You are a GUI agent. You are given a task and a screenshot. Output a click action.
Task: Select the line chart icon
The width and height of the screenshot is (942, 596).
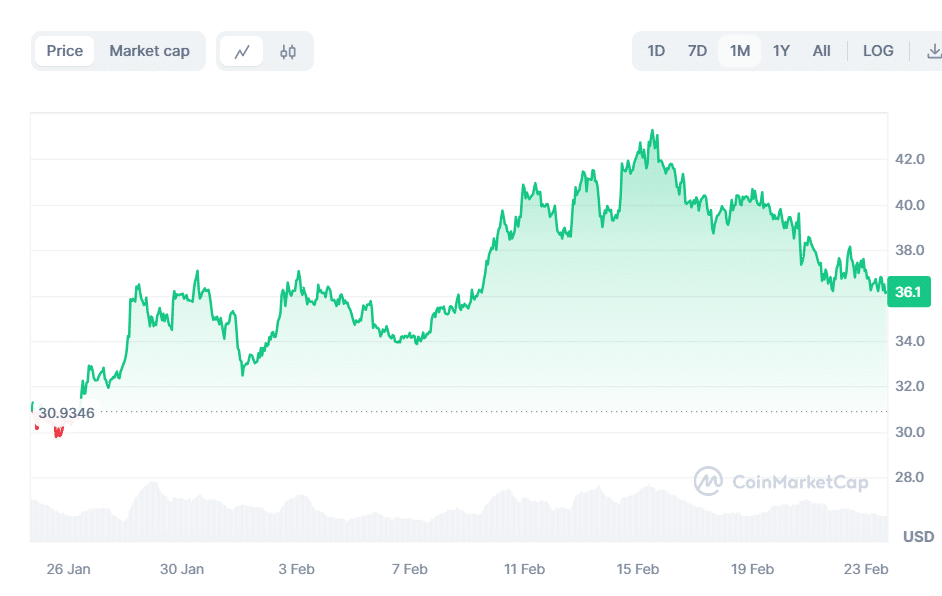243,50
